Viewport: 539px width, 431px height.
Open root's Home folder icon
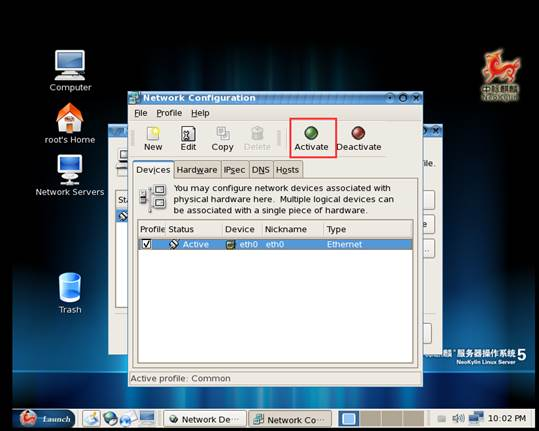coord(70,124)
